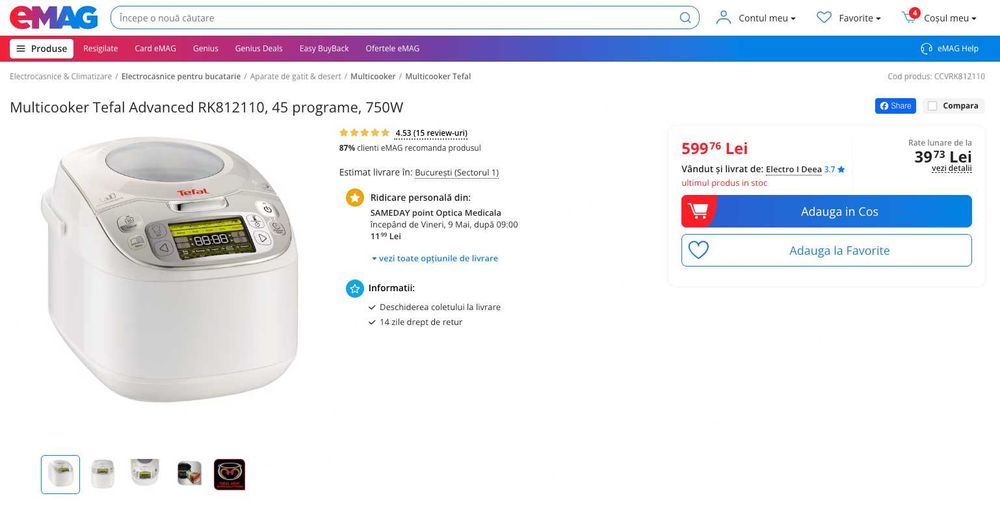Open the Produse hamburger menu
1000x507 pixels.
point(42,48)
